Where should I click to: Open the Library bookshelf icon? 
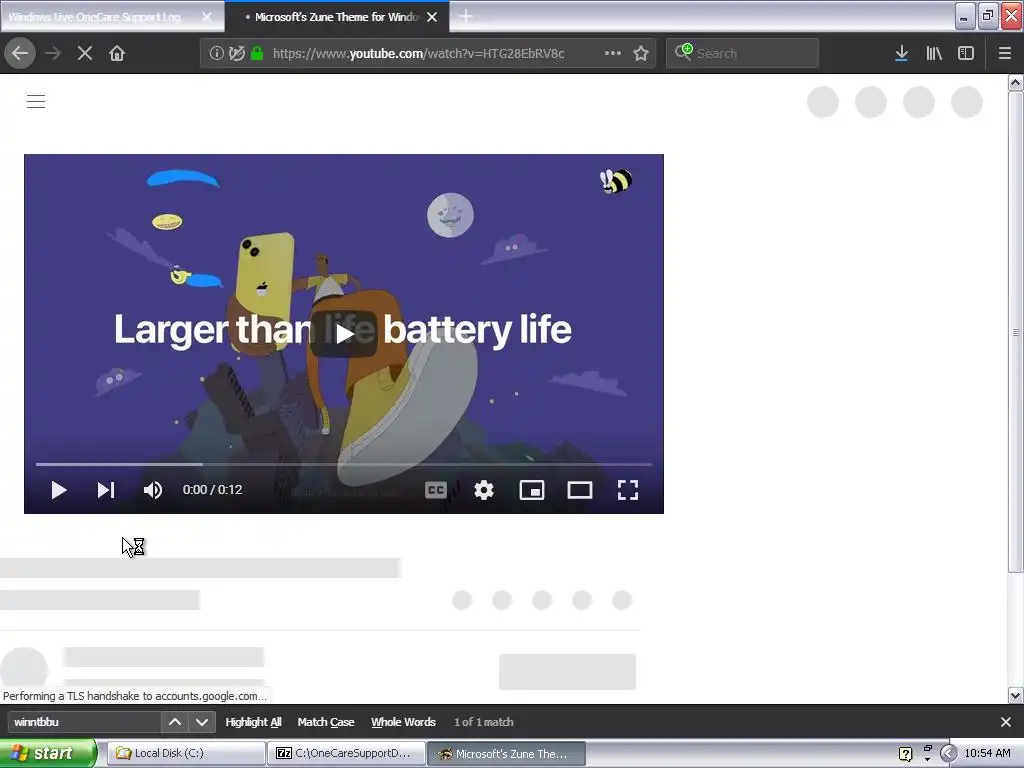pyautogui.click(x=934, y=53)
